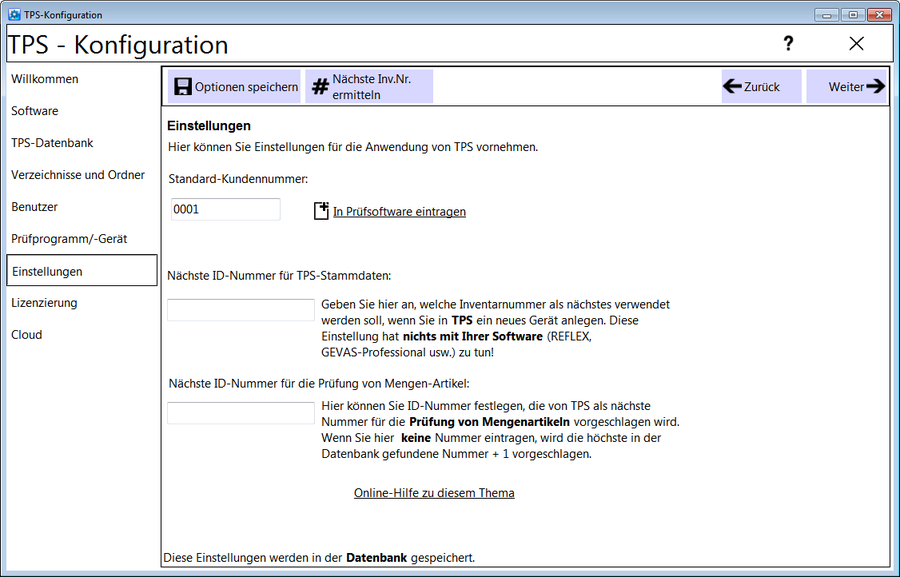This screenshot has height=577, width=900.
Task: Click the hash symbol icon for next inventory number
Action: tap(320, 87)
